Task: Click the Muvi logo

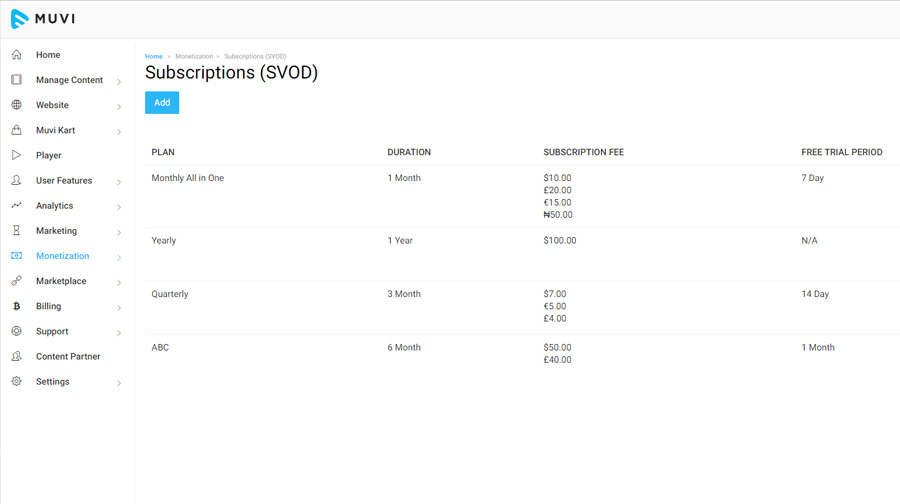Action: (x=43, y=19)
